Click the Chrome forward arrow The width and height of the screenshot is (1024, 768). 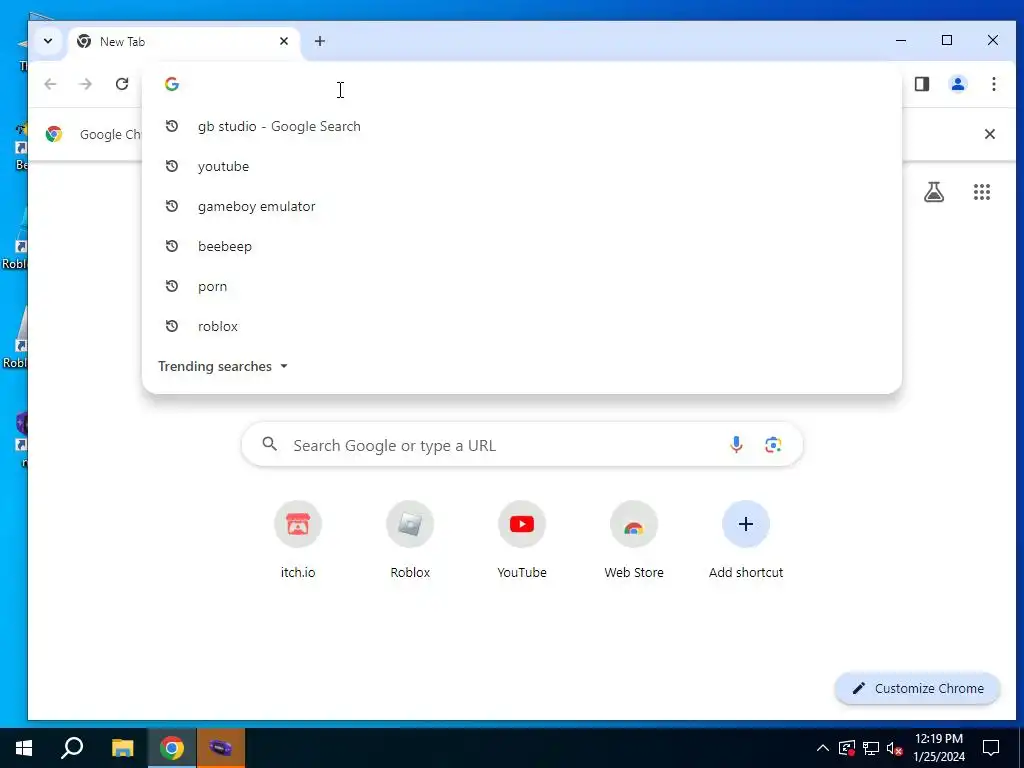coord(86,84)
